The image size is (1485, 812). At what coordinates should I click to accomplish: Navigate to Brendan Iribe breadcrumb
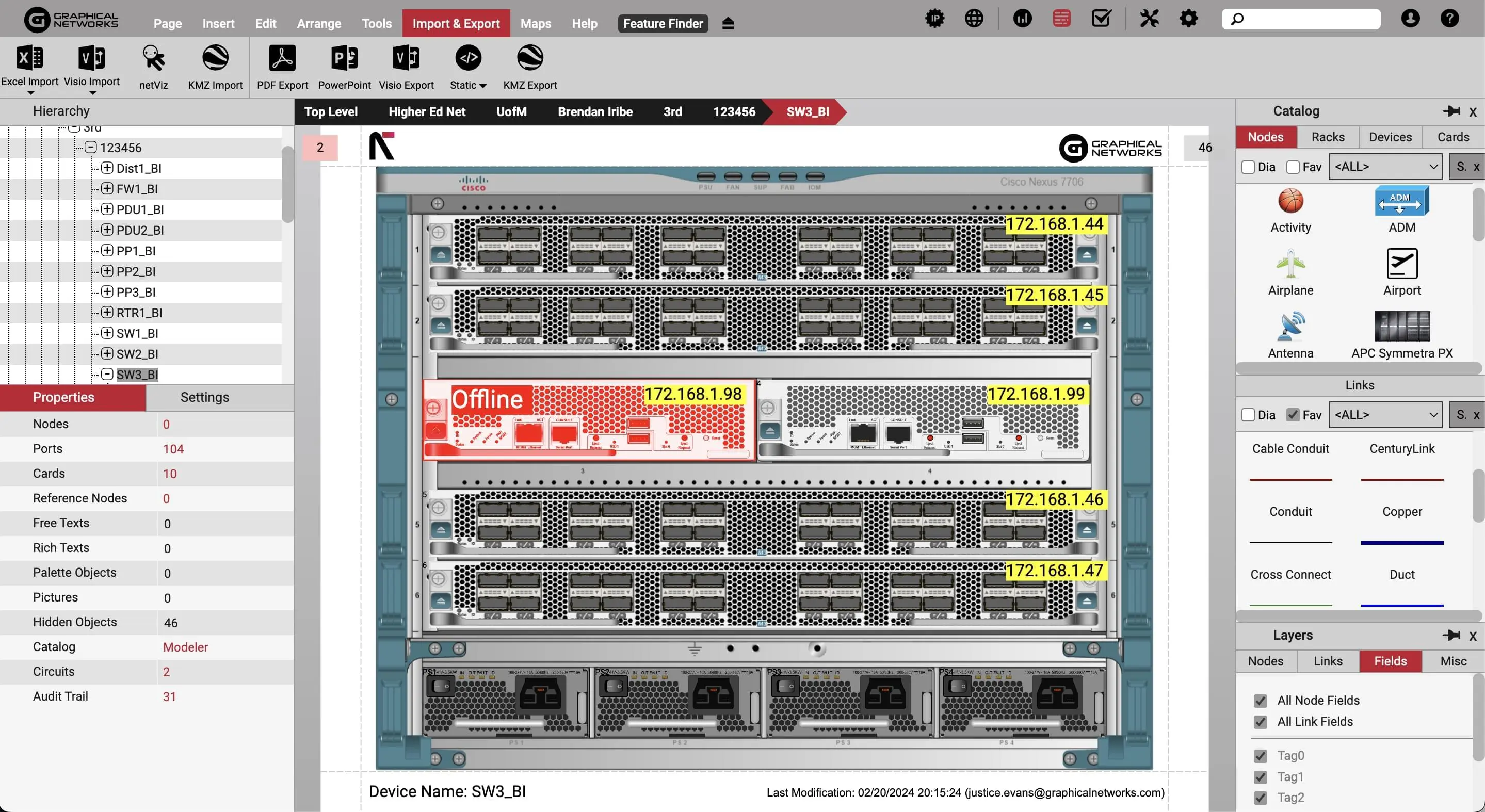[595, 112]
